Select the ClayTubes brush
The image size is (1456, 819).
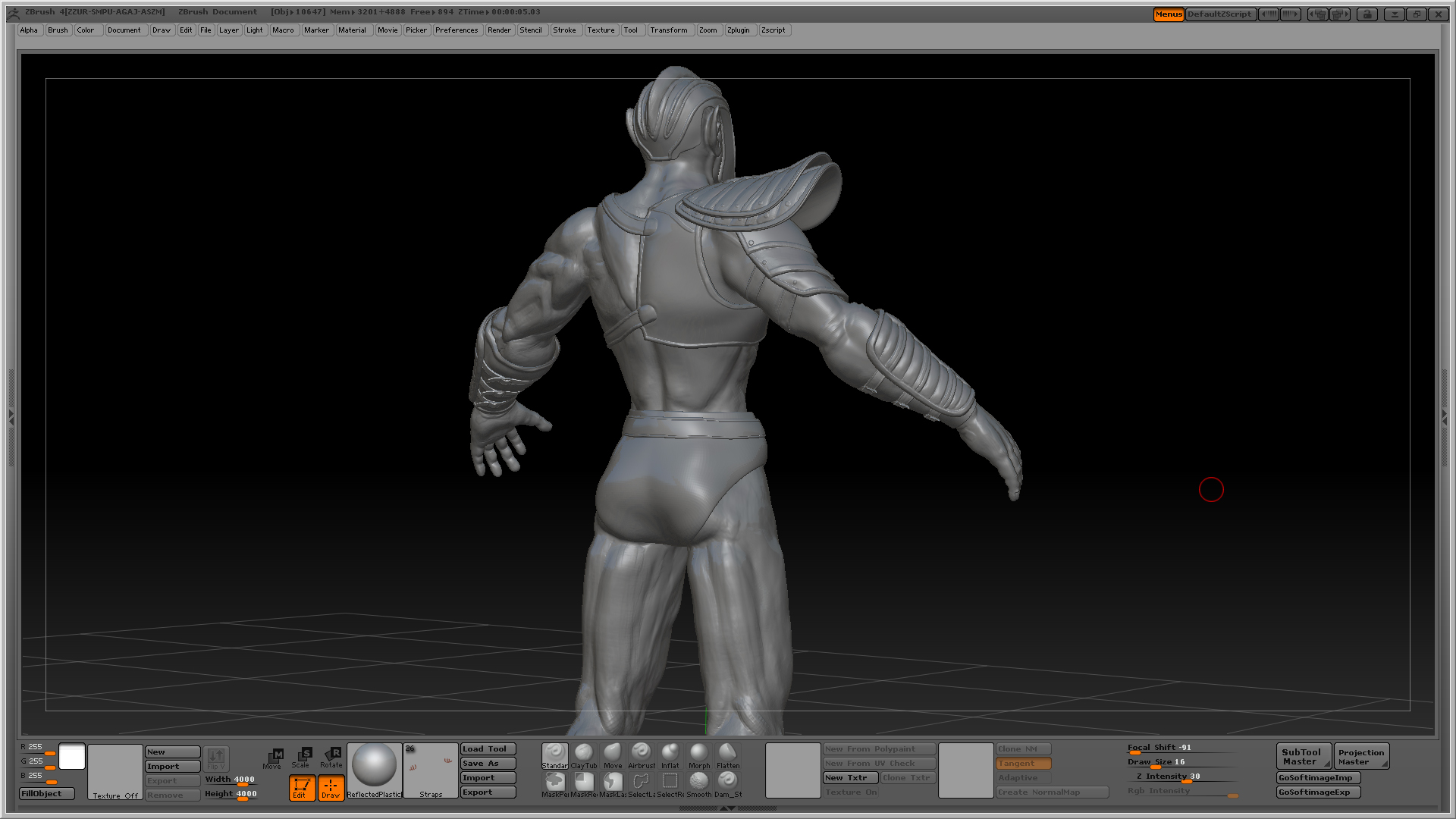coord(583,755)
